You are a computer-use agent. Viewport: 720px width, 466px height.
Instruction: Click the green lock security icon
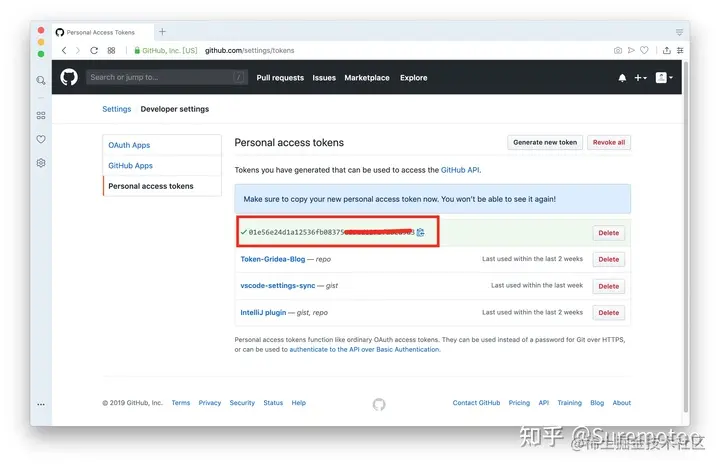pyautogui.click(x=136, y=51)
